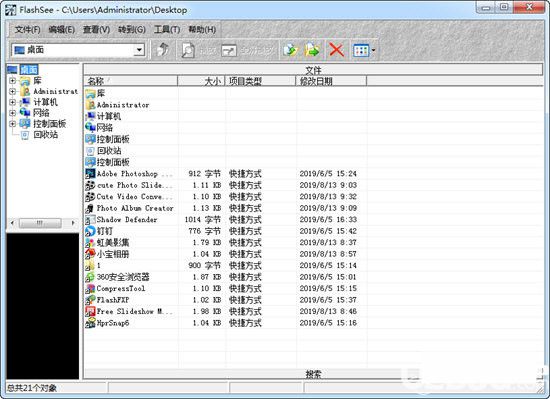Screen dimensions: 550x399
Task: Select the 库 folder icon in file list
Action: [90, 93]
